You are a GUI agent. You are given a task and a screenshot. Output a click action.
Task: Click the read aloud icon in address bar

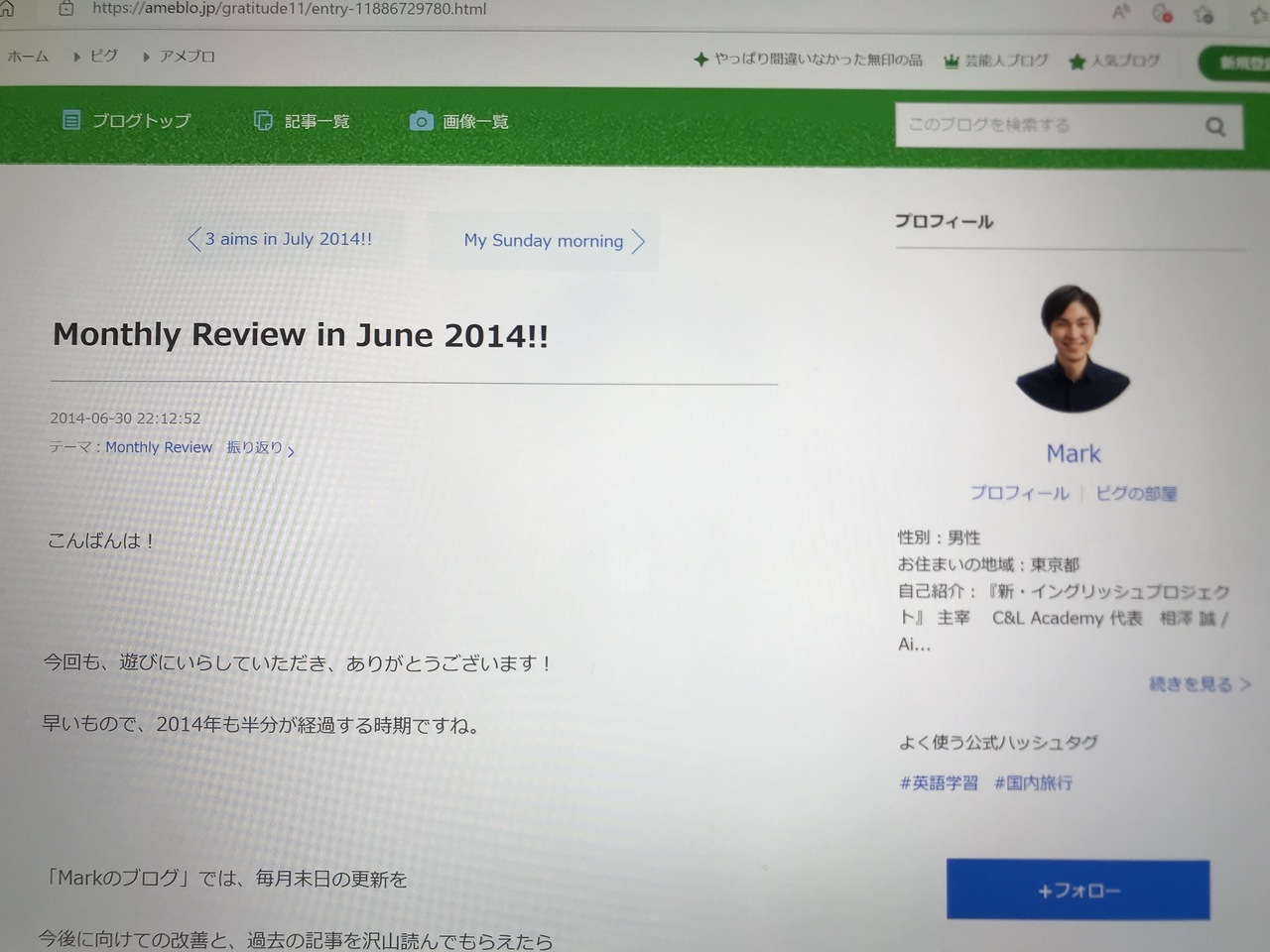[x=1121, y=12]
